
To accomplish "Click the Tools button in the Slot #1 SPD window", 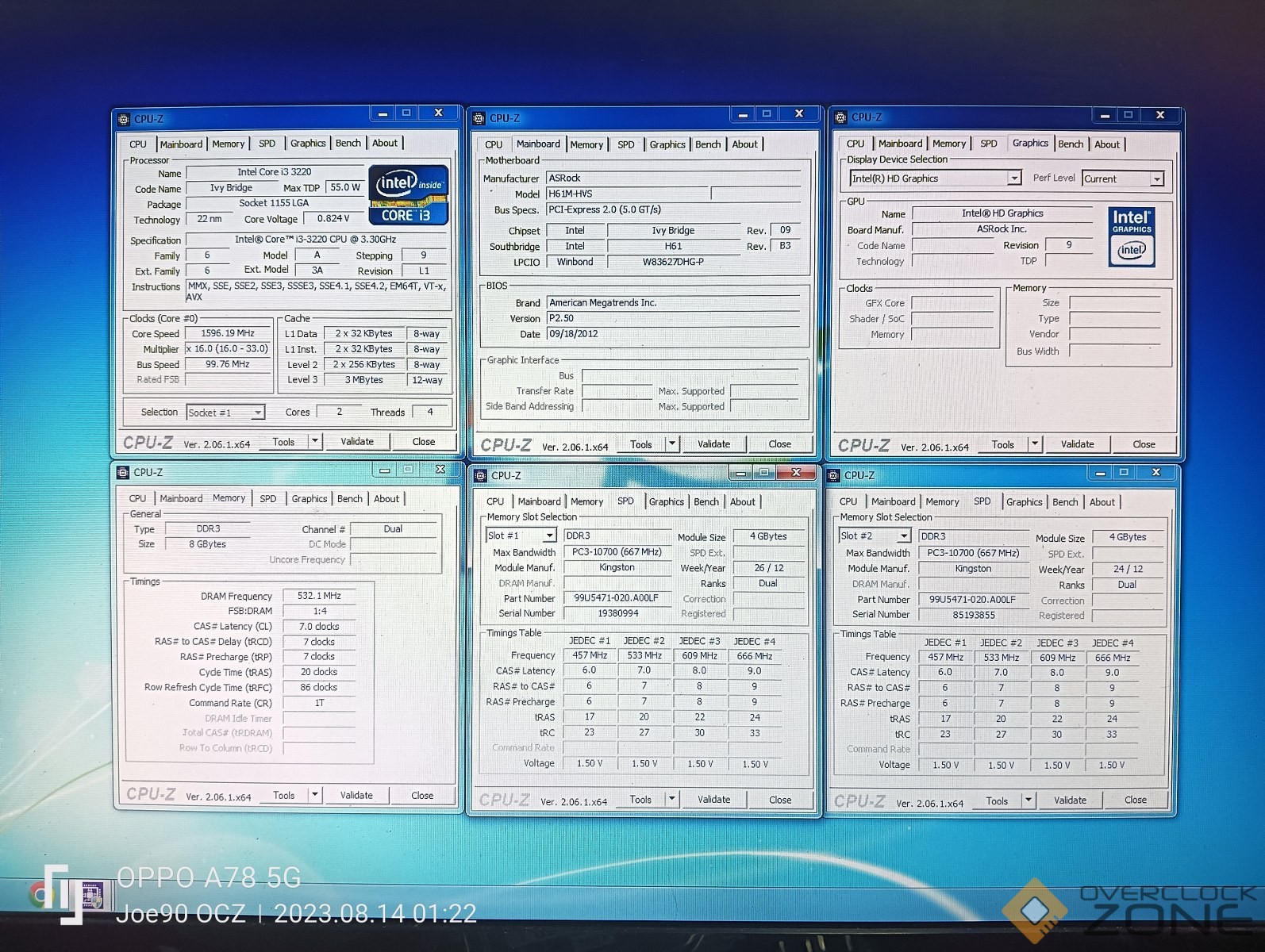I will pyautogui.click(x=640, y=800).
